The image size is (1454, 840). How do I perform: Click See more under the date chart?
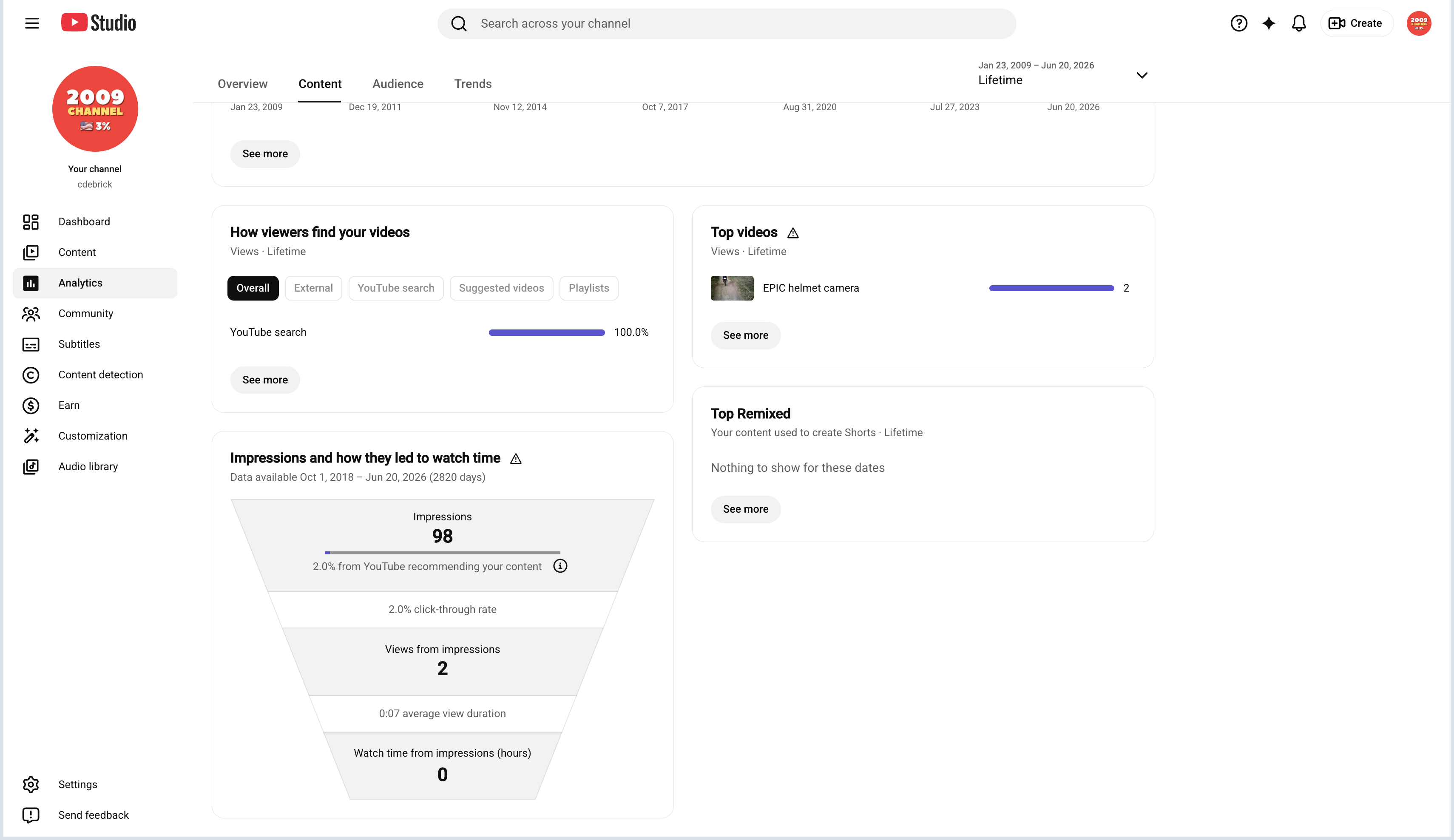click(265, 153)
